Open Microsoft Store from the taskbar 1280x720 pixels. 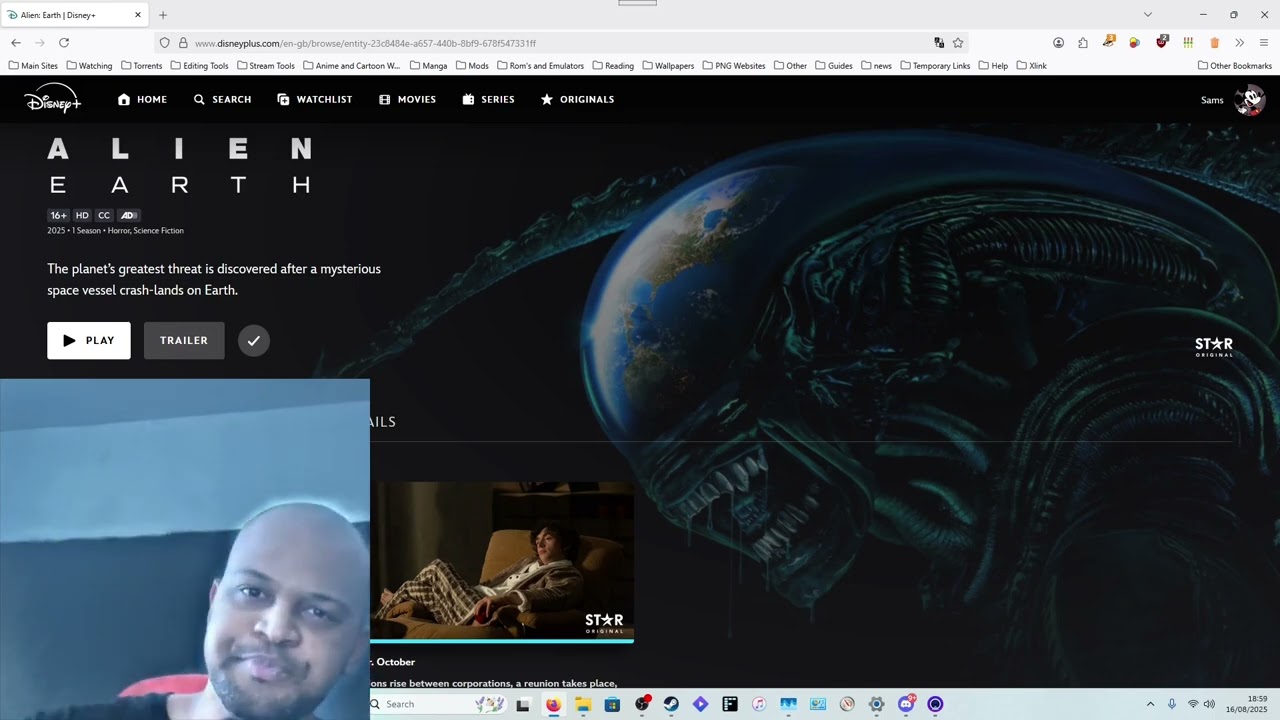(x=612, y=704)
